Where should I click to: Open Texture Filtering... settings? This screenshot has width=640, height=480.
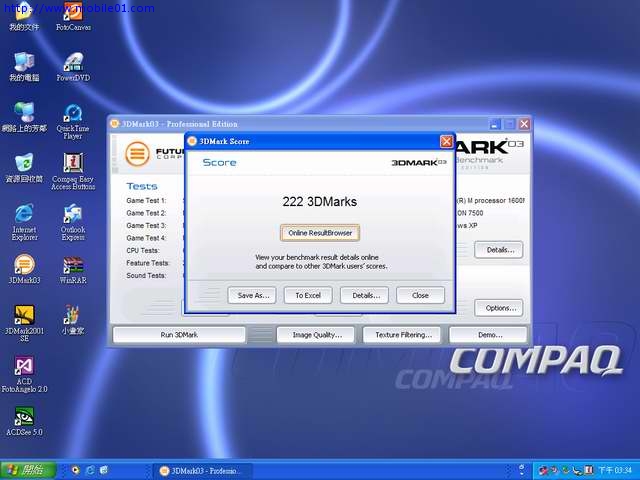click(x=402, y=335)
